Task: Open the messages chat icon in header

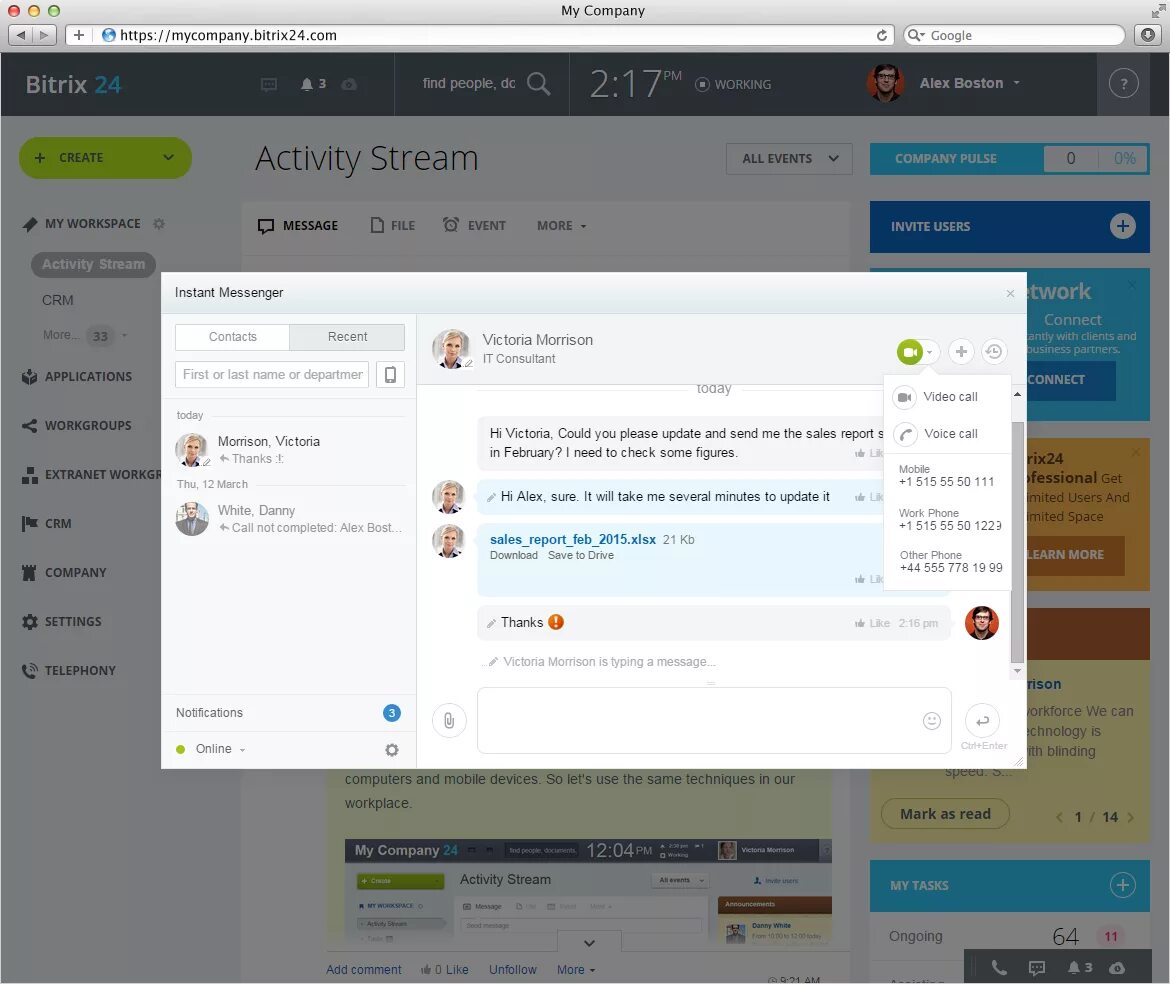Action: coord(269,84)
